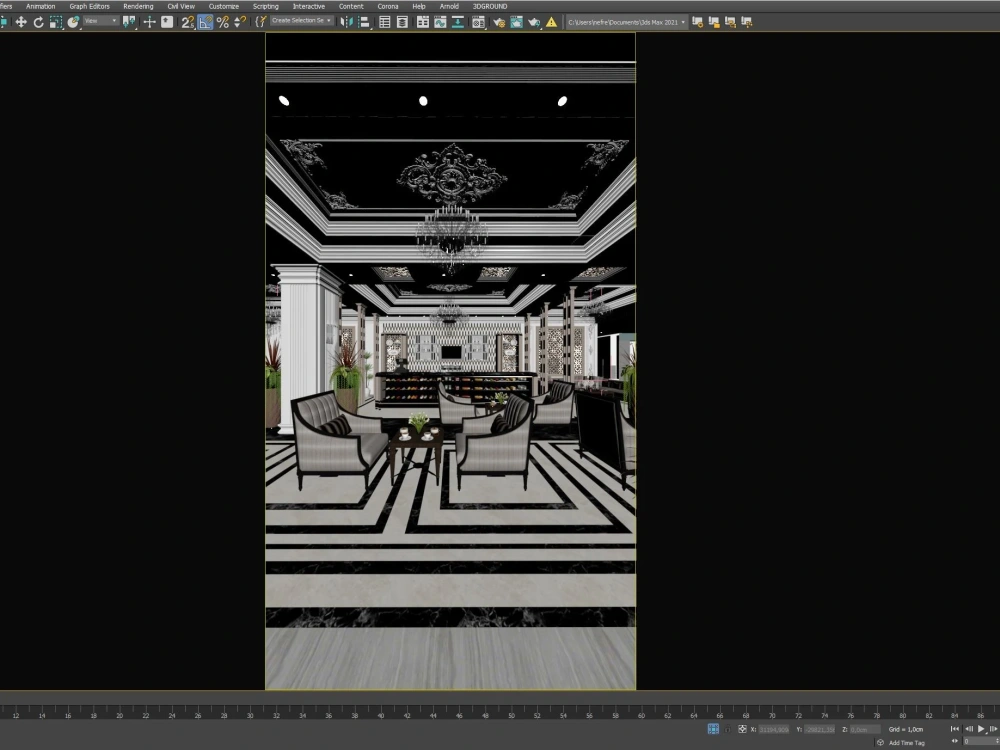Open the Civil View menu
Viewport: 1000px width, 750px height.
click(181, 6)
